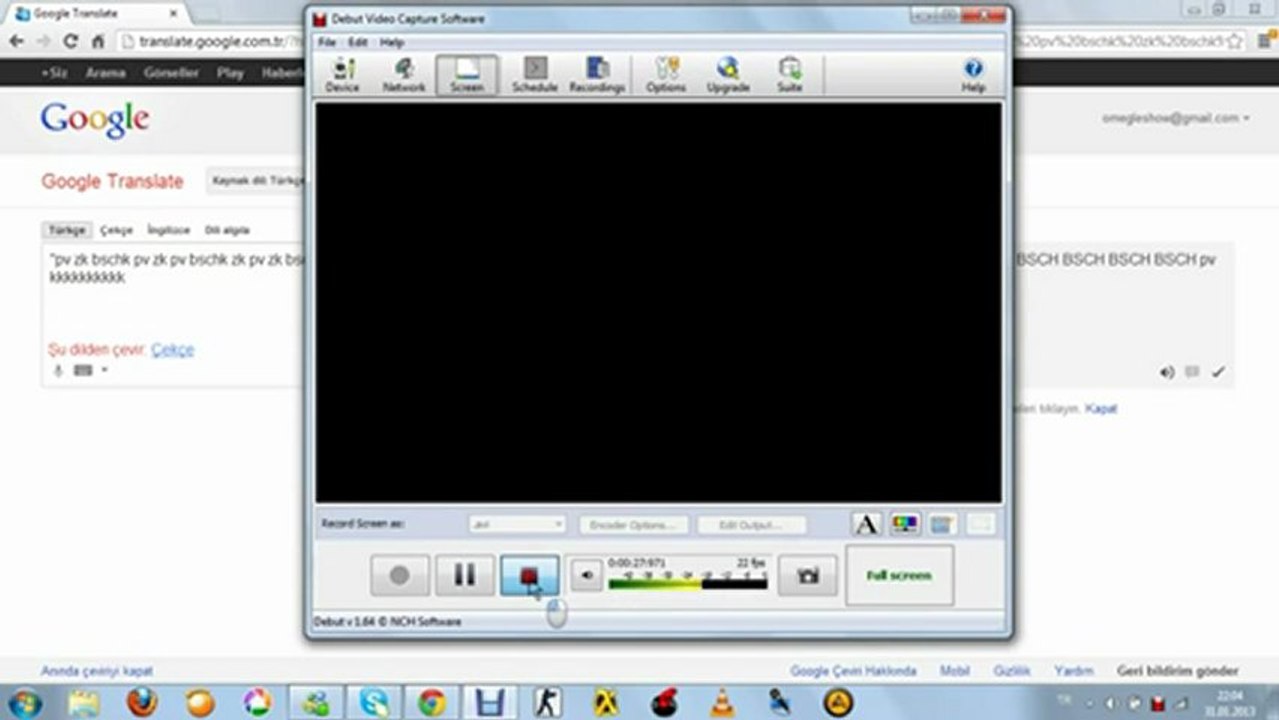Select the Google Translate browser tab
Viewport: 1279px width, 720px height.
point(96,14)
